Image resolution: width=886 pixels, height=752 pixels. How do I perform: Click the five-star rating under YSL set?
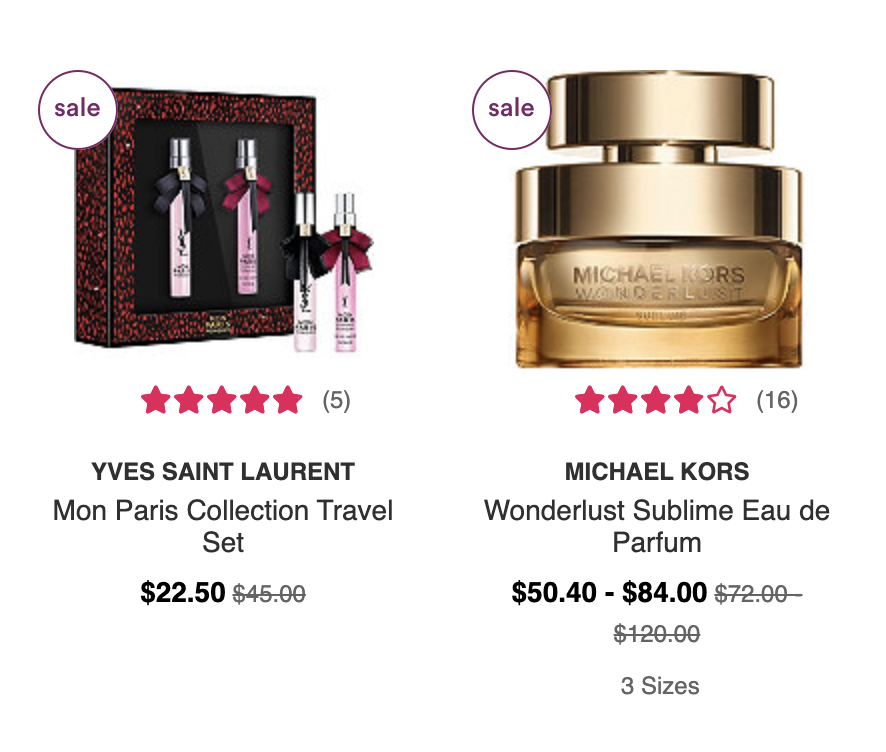click(x=222, y=400)
